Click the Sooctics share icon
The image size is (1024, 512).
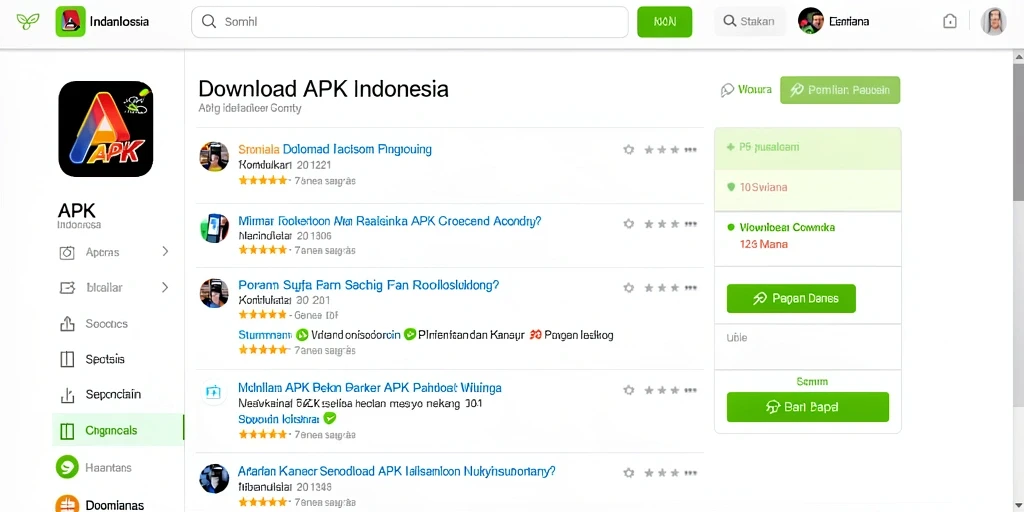[x=67, y=323]
